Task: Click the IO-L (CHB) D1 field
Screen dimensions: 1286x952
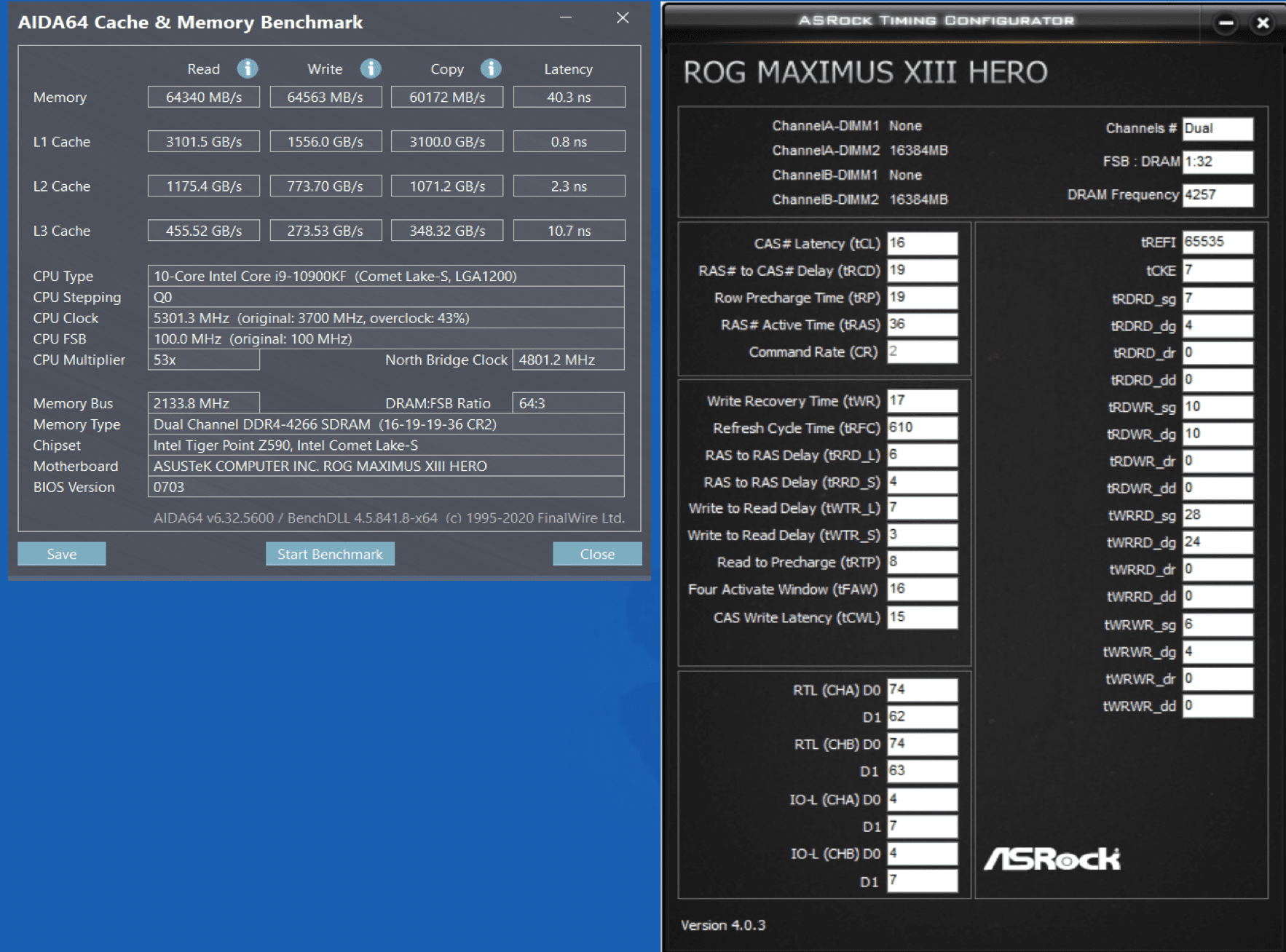Action: pos(923,881)
